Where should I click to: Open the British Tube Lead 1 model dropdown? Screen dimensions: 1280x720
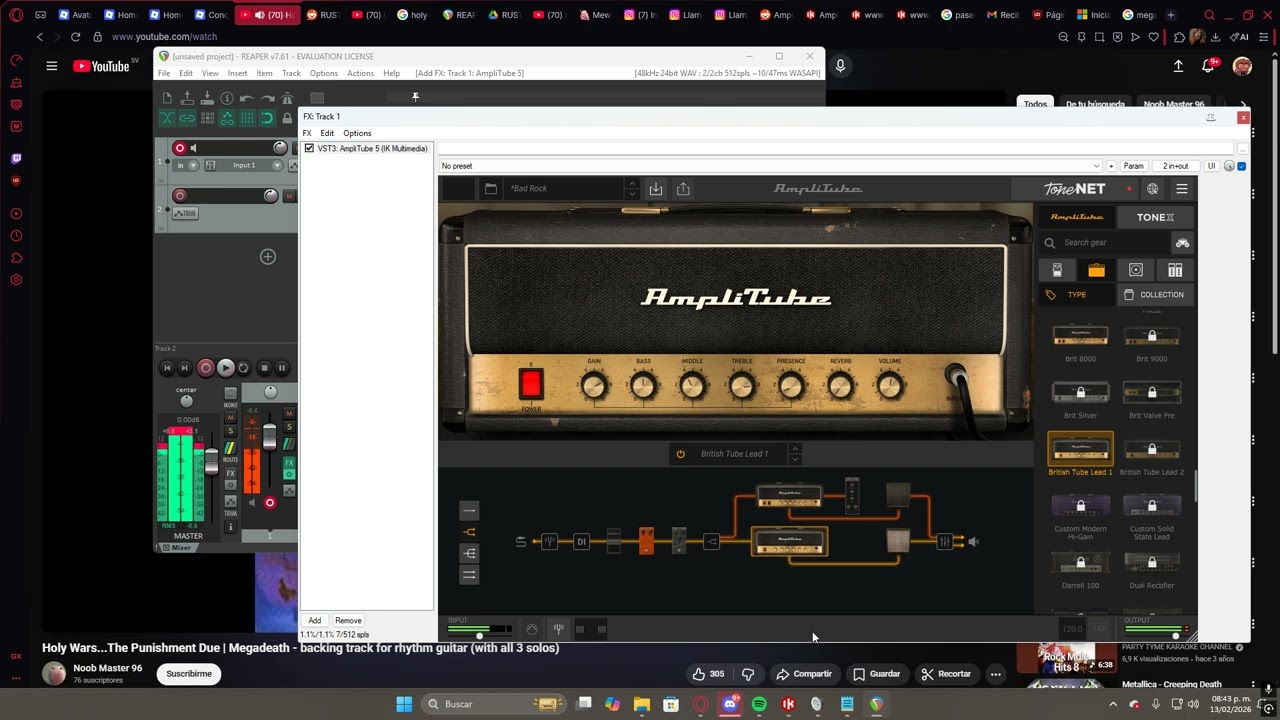click(x=735, y=454)
